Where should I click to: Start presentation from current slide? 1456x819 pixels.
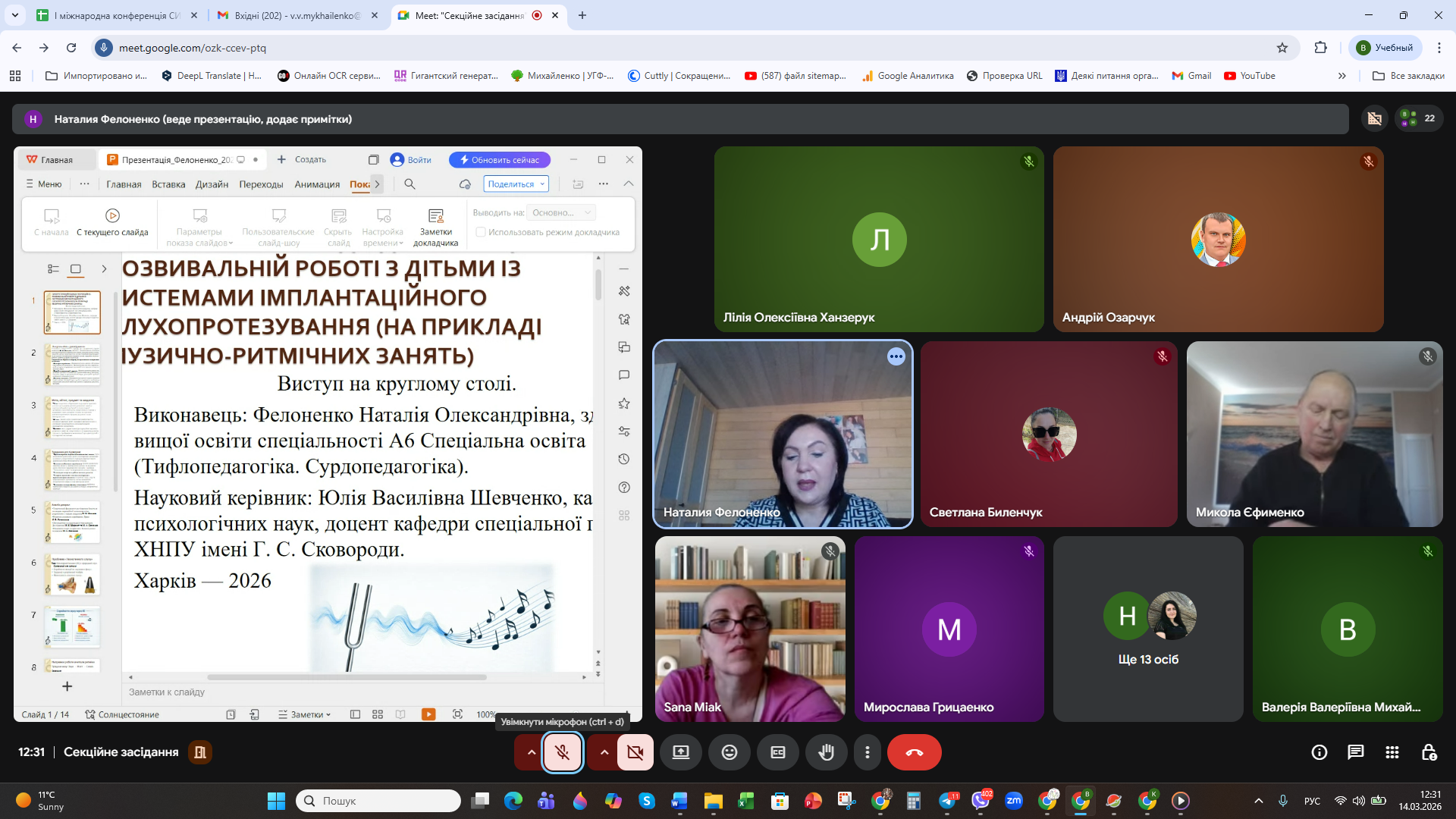pyautogui.click(x=112, y=224)
